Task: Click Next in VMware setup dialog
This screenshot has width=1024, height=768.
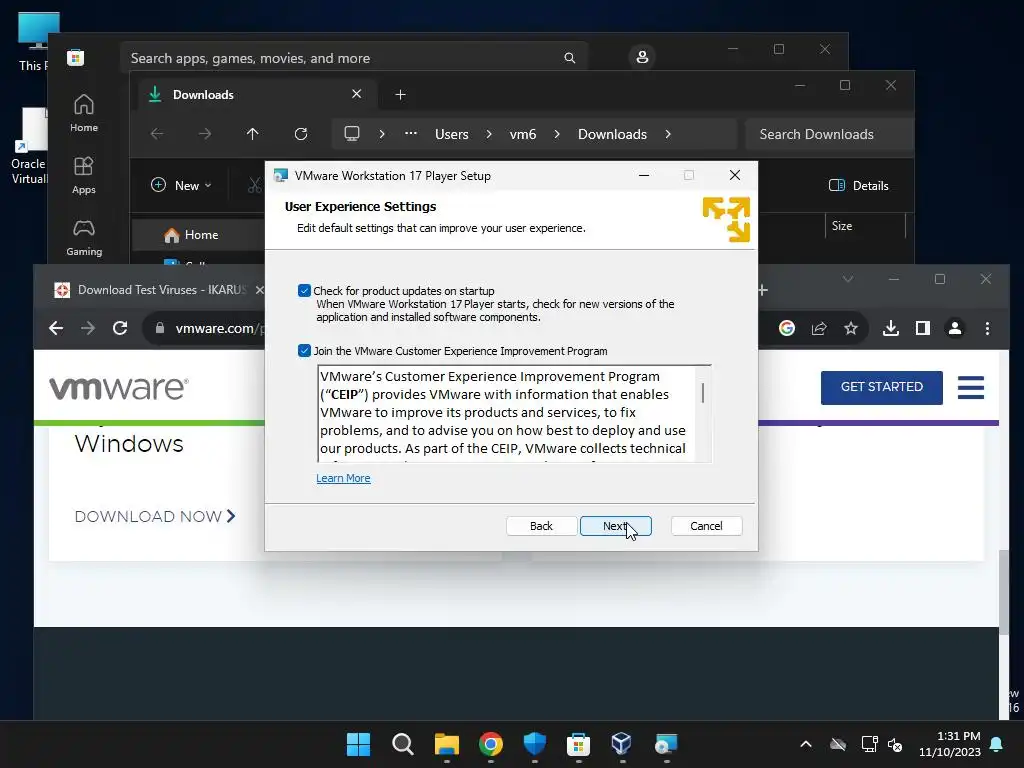Action: coord(615,526)
